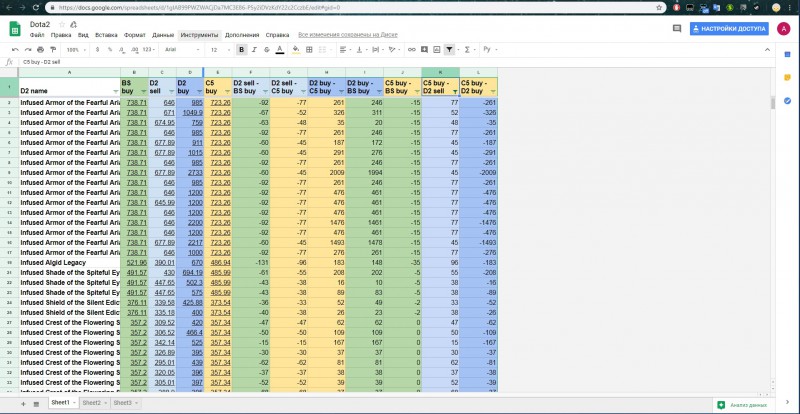
Task: Open the Keep notes side panel icon
Action: click(x=787, y=78)
